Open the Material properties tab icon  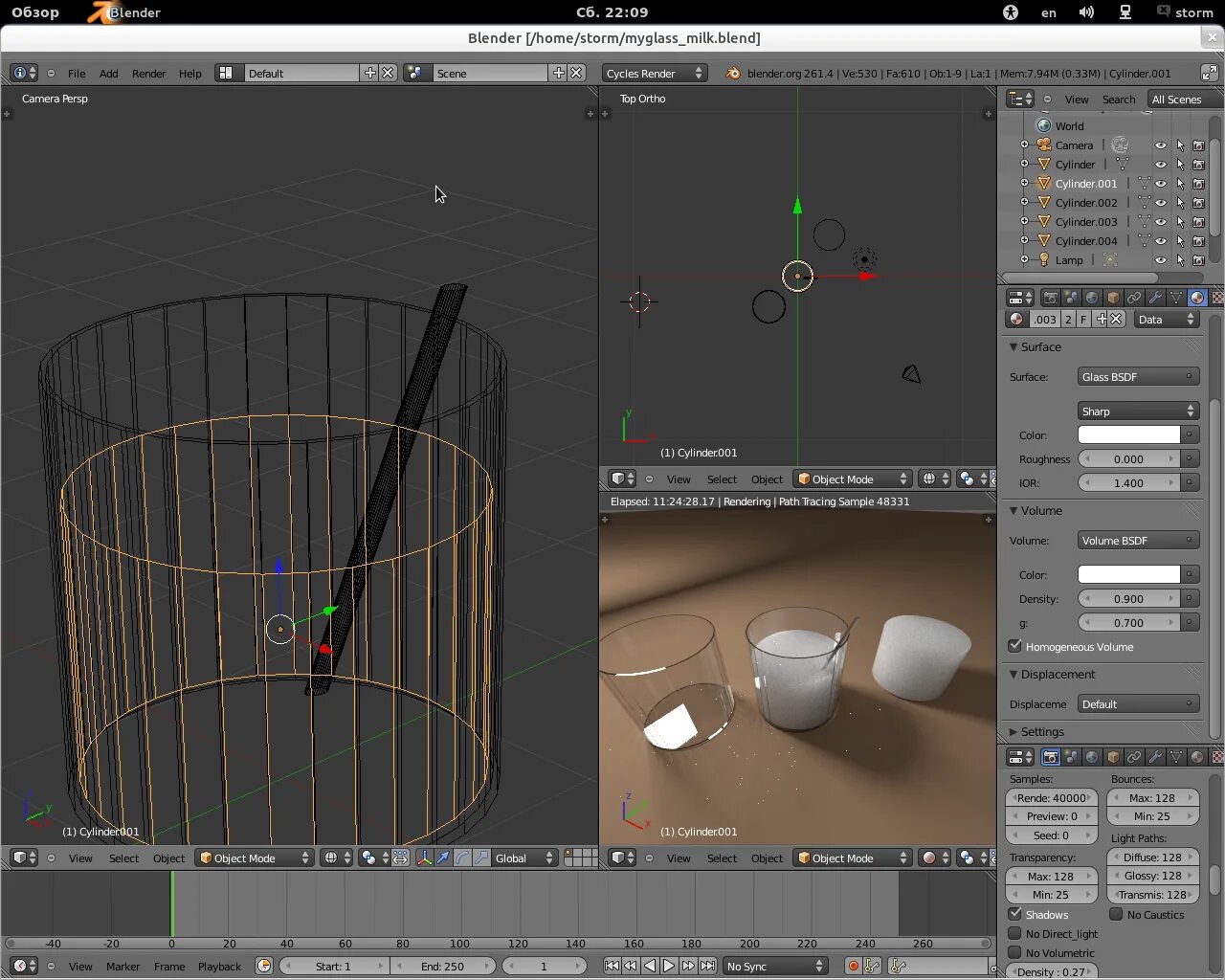tap(1196, 298)
